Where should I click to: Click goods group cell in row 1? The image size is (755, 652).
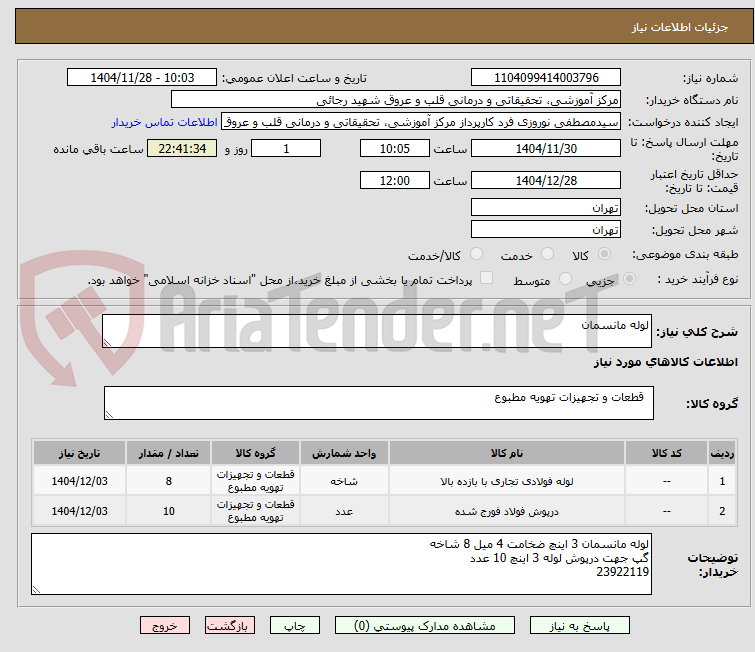255,481
